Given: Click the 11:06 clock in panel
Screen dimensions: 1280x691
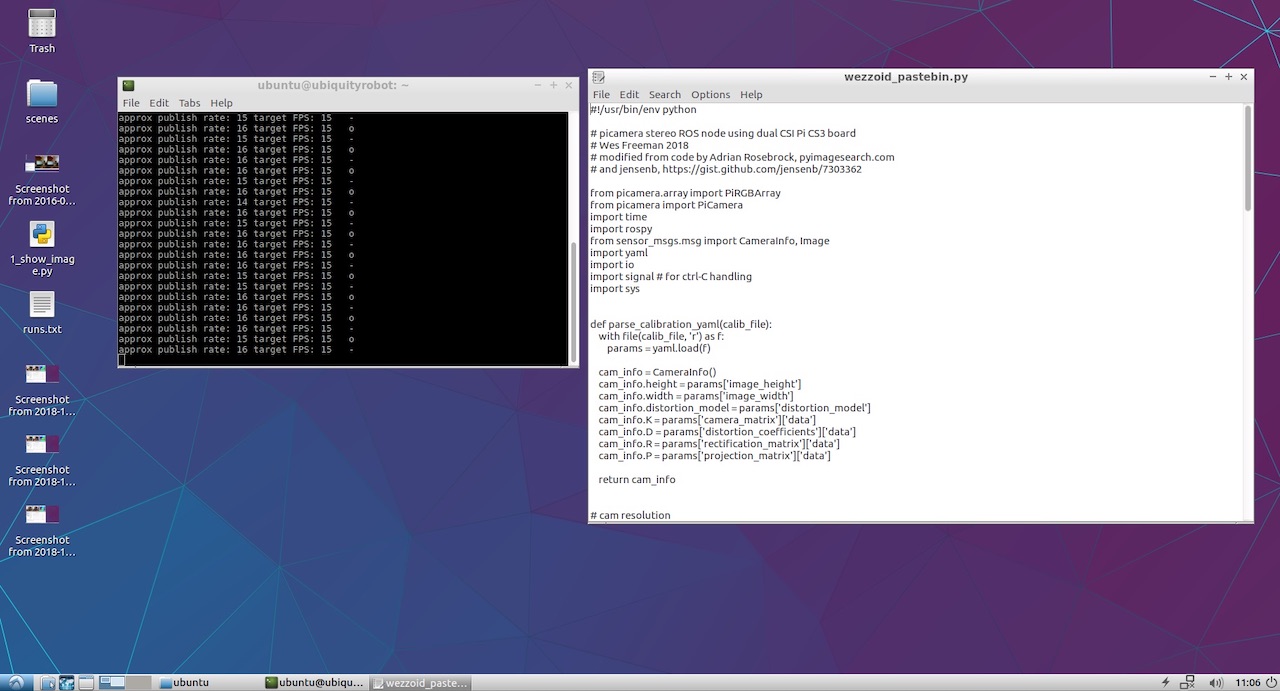Looking at the screenshot, I should point(1247,683).
